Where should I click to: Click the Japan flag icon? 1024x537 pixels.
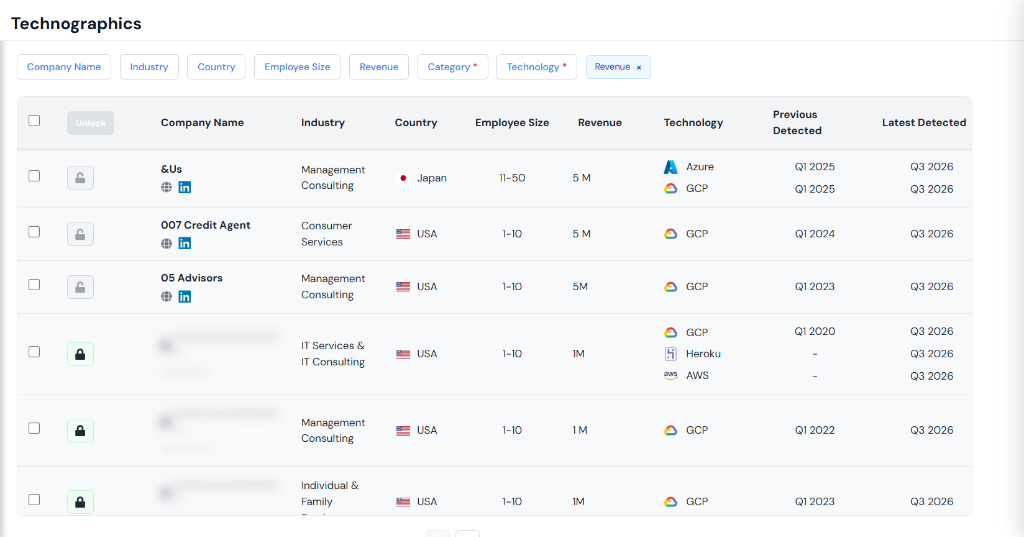(403, 178)
